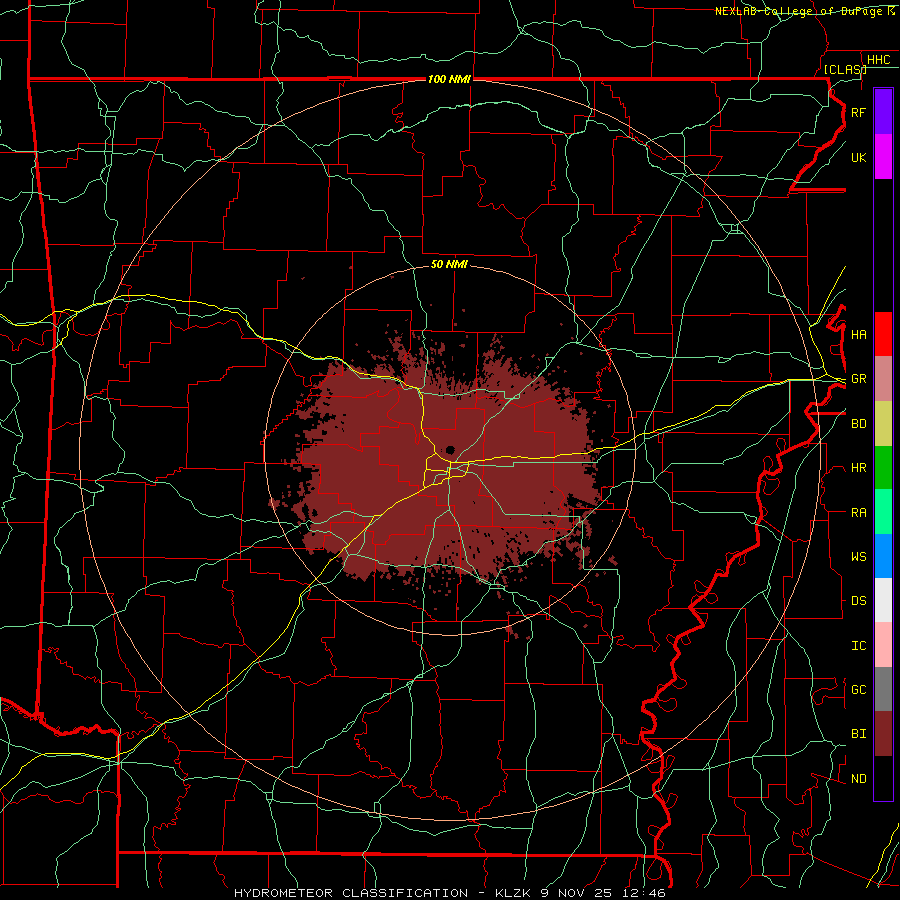Click the black radar site dot

[x=451, y=449]
